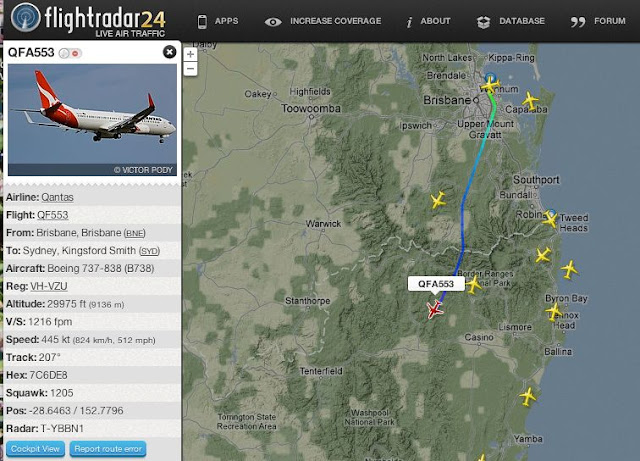Open the Qantas airline link

coord(58,197)
